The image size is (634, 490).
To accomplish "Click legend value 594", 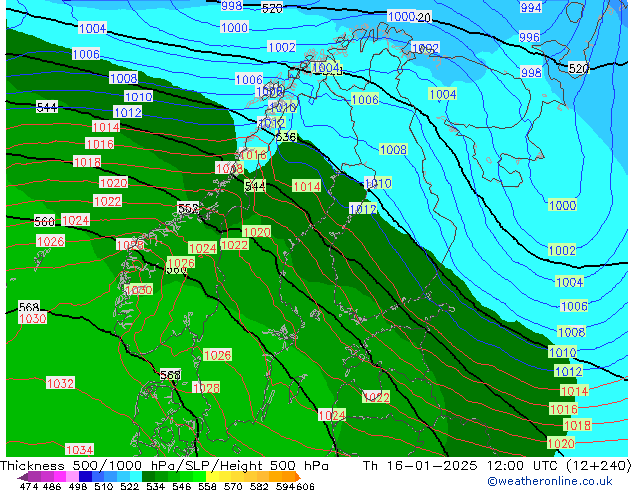I will [x=285, y=486].
